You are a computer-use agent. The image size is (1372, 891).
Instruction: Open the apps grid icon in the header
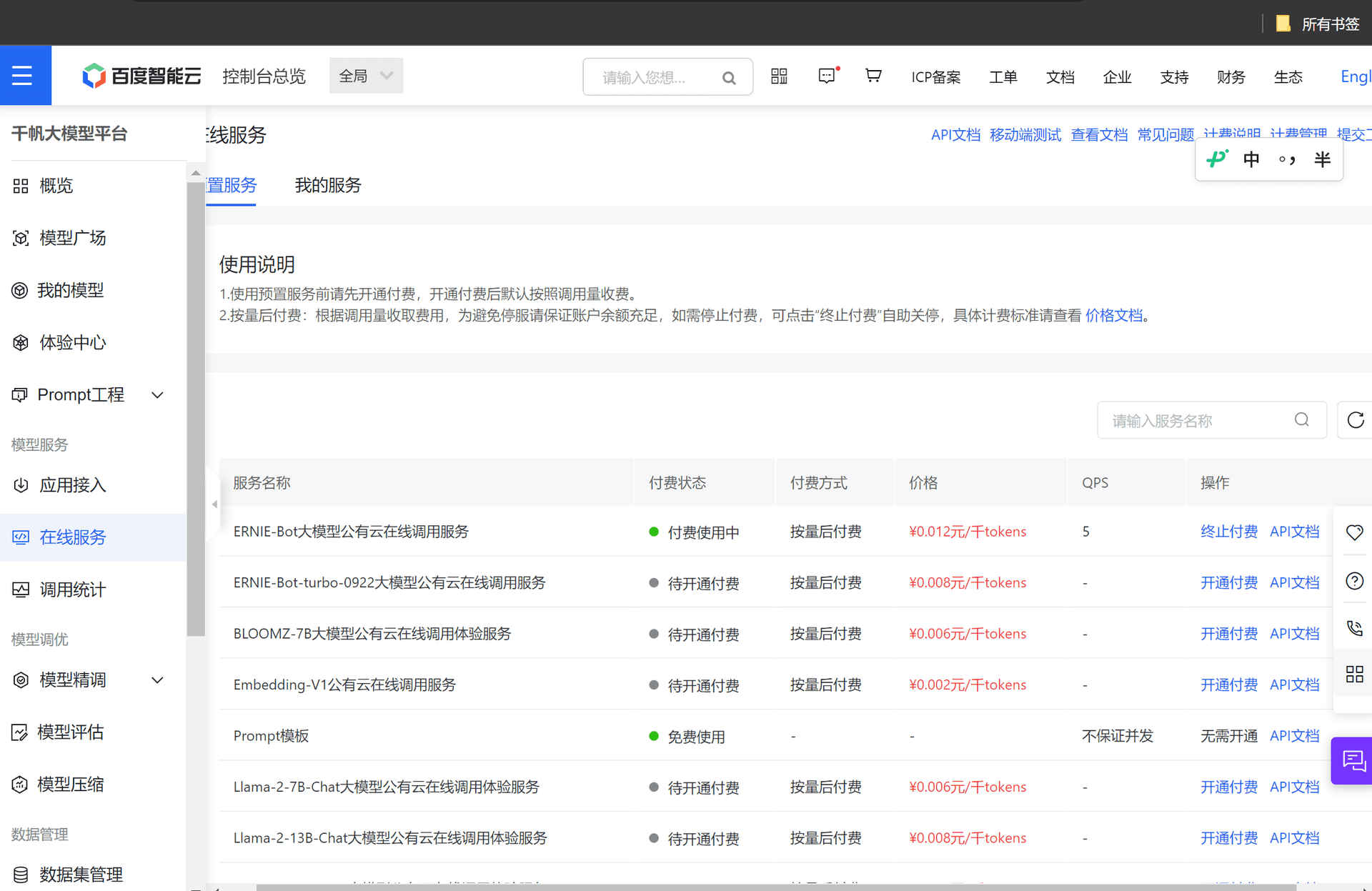pyautogui.click(x=779, y=76)
